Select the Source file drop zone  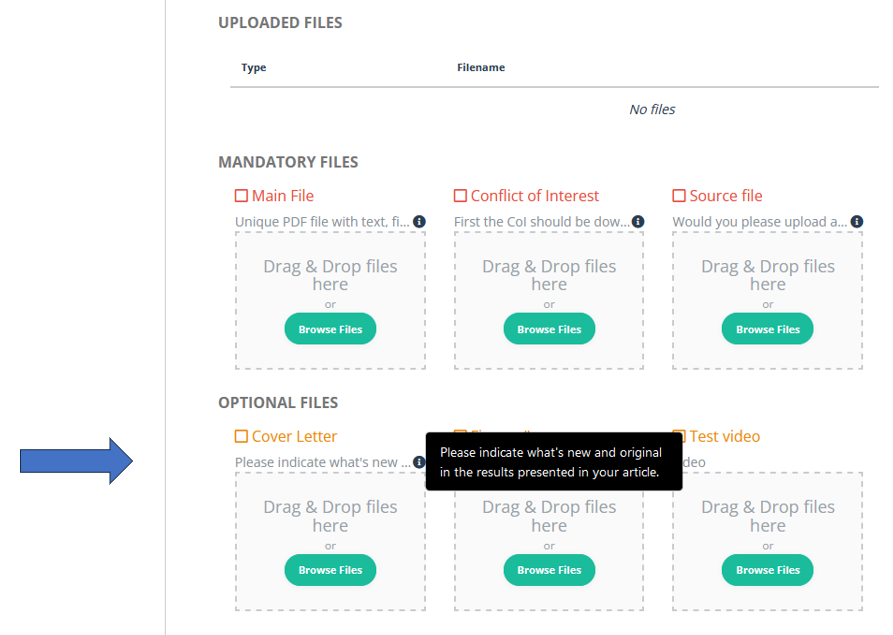[x=768, y=300]
